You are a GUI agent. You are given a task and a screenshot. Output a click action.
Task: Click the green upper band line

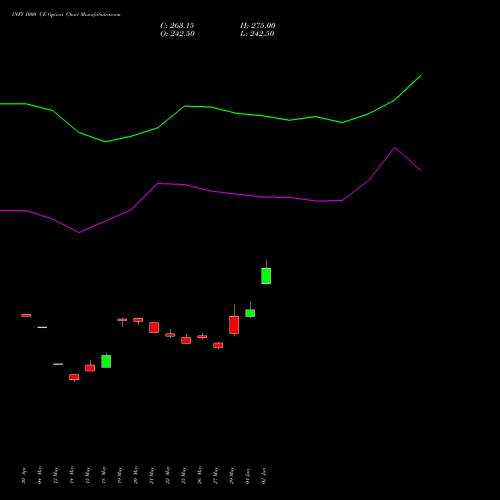point(211,107)
